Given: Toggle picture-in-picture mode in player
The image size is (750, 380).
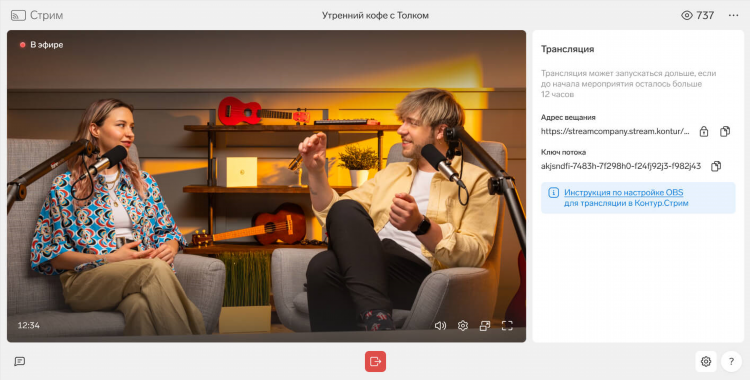Looking at the screenshot, I should pyautogui.click(x=485, y=325).
